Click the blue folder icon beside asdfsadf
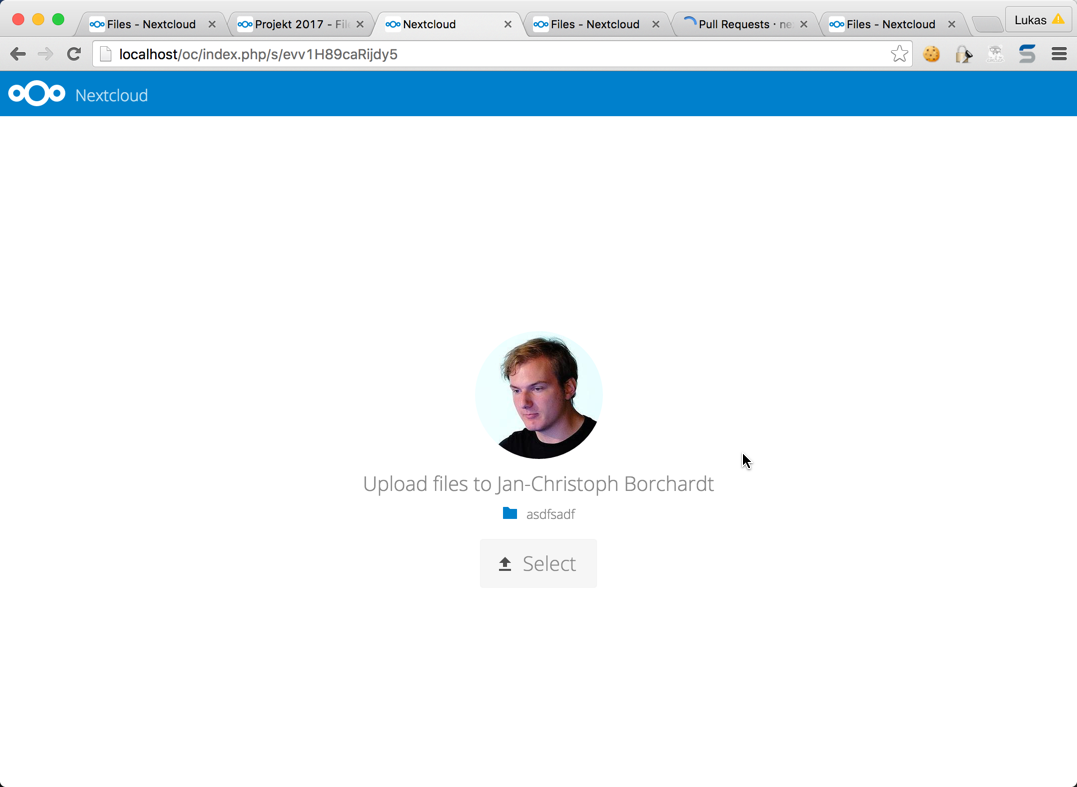Image resolution: width=1077 pixels, height=787 pixels. click(510, 513)
